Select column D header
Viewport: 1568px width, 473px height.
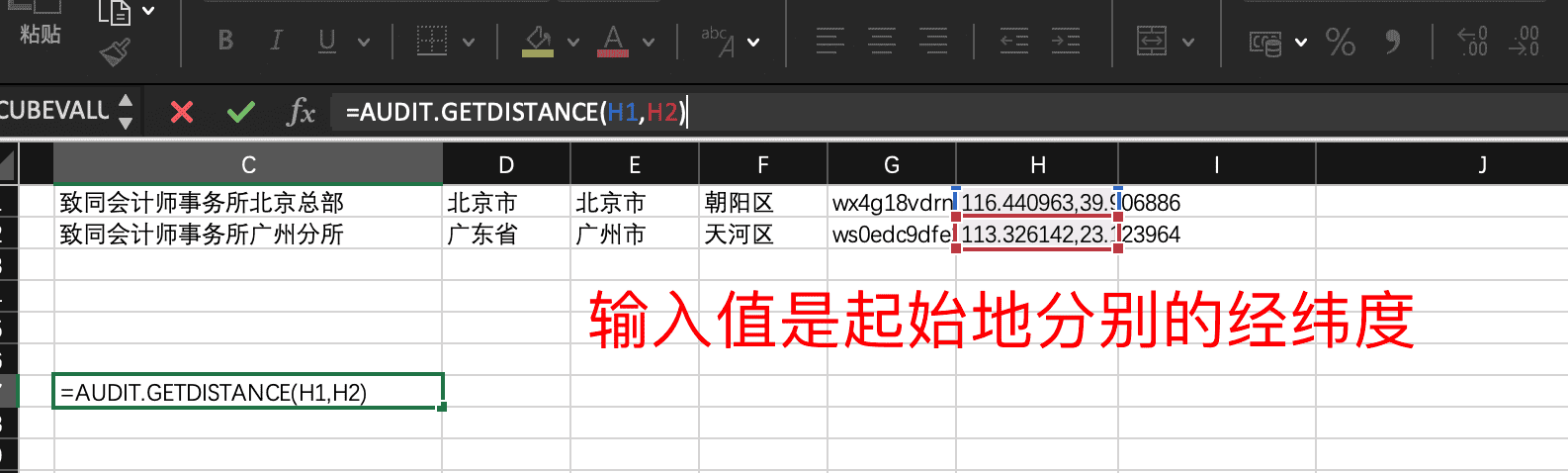(506, 164)
